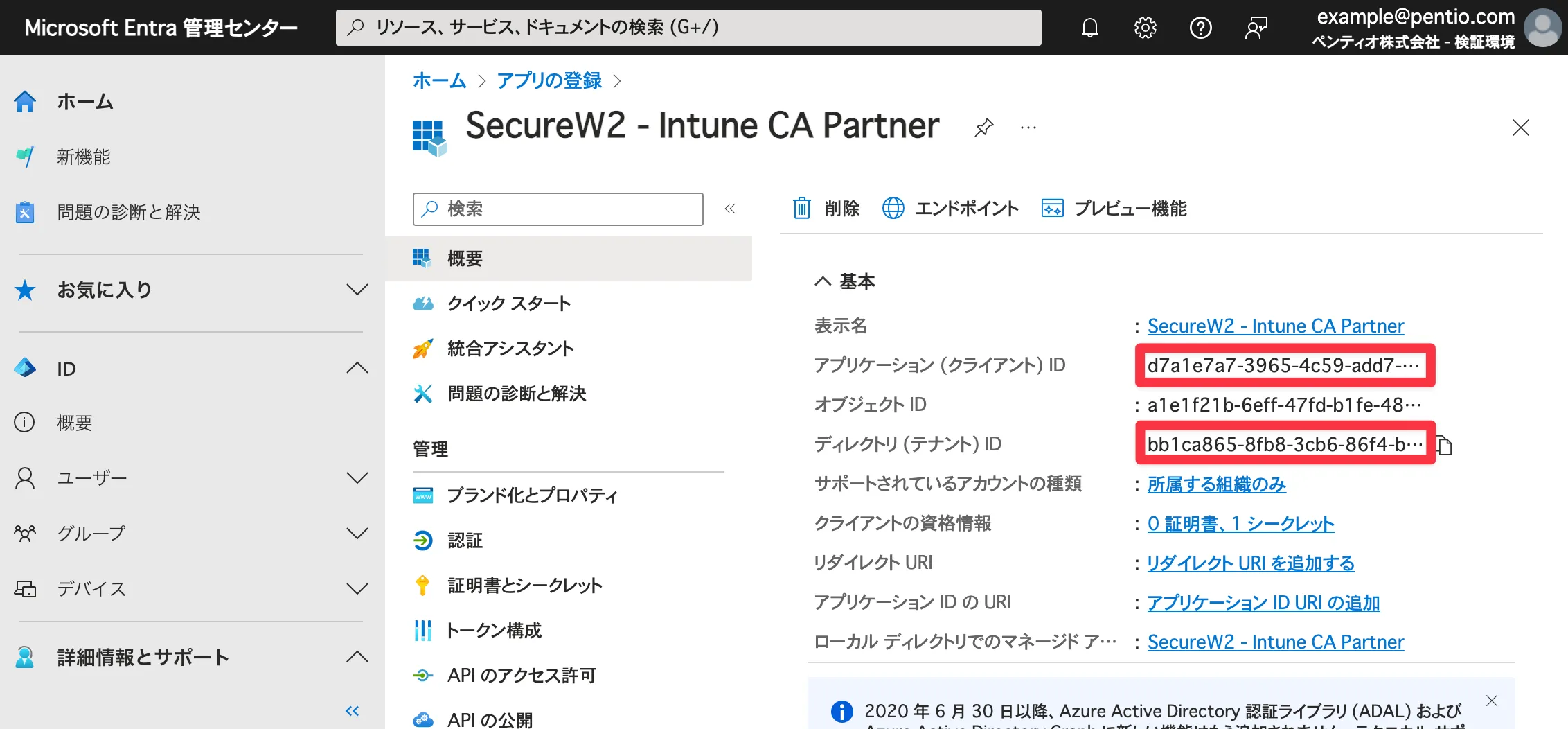Open managed app SecureW2 link
Image resolution: width=1568 pixels, height=729 pixels.
1276,642
